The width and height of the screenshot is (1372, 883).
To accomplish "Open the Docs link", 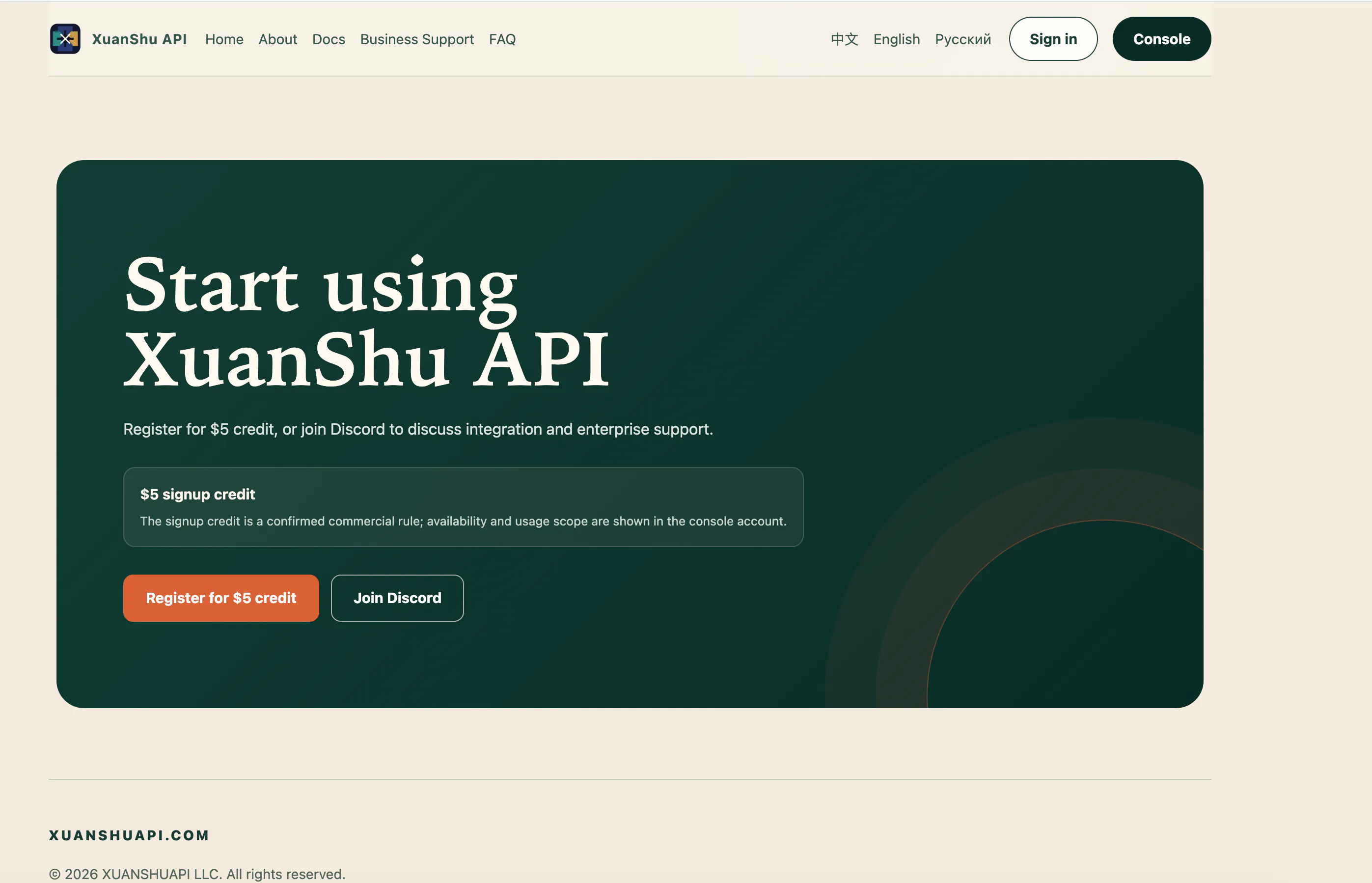I will pos(329,39).
